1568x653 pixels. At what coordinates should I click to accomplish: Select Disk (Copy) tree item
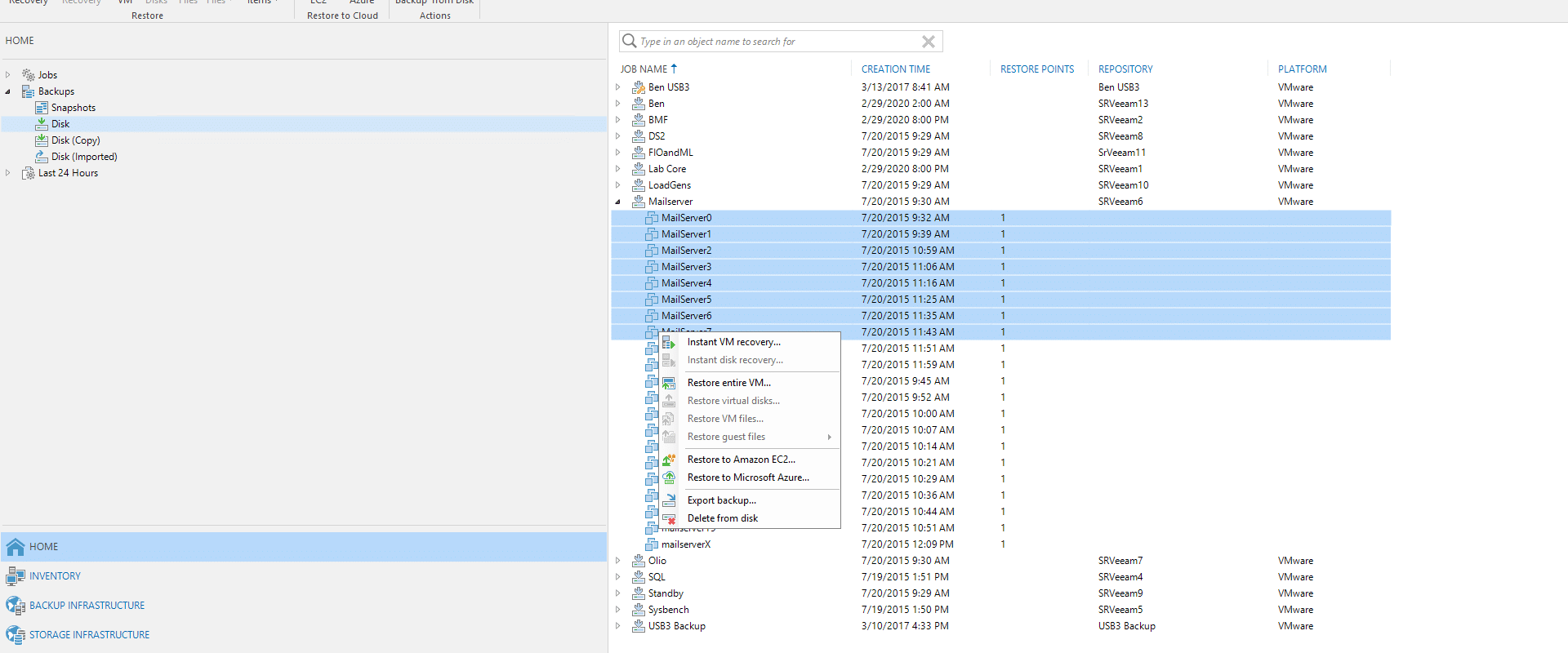click(76, 140)
